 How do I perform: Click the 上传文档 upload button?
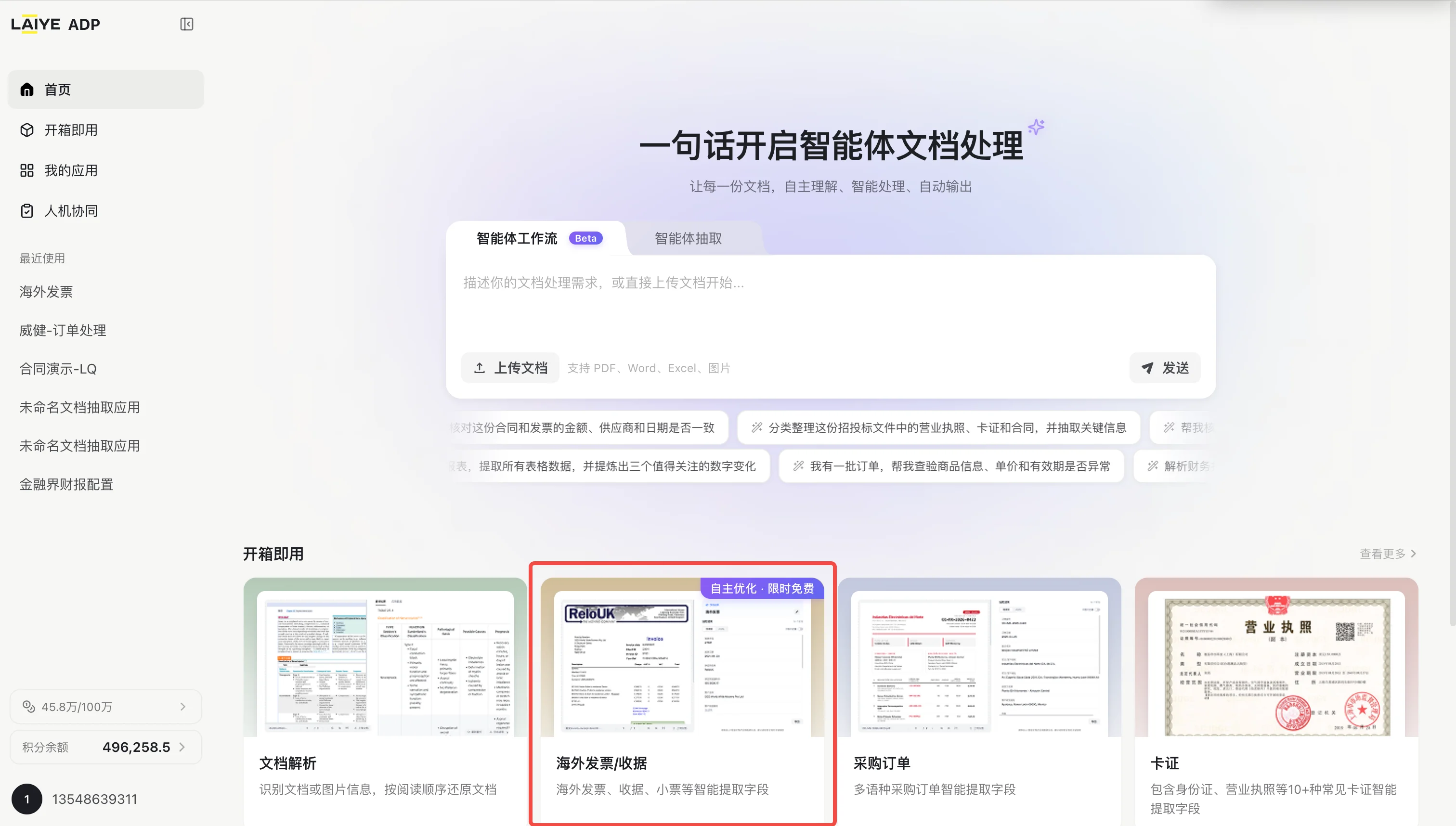[510, 368]
